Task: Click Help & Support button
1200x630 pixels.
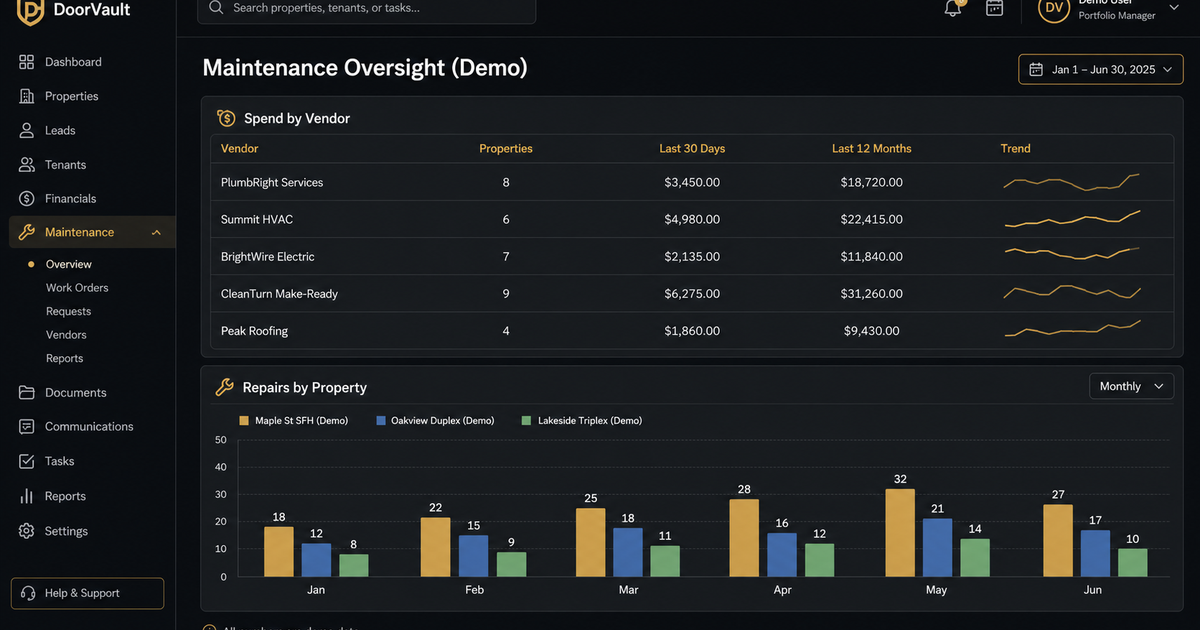Action: 87,593
